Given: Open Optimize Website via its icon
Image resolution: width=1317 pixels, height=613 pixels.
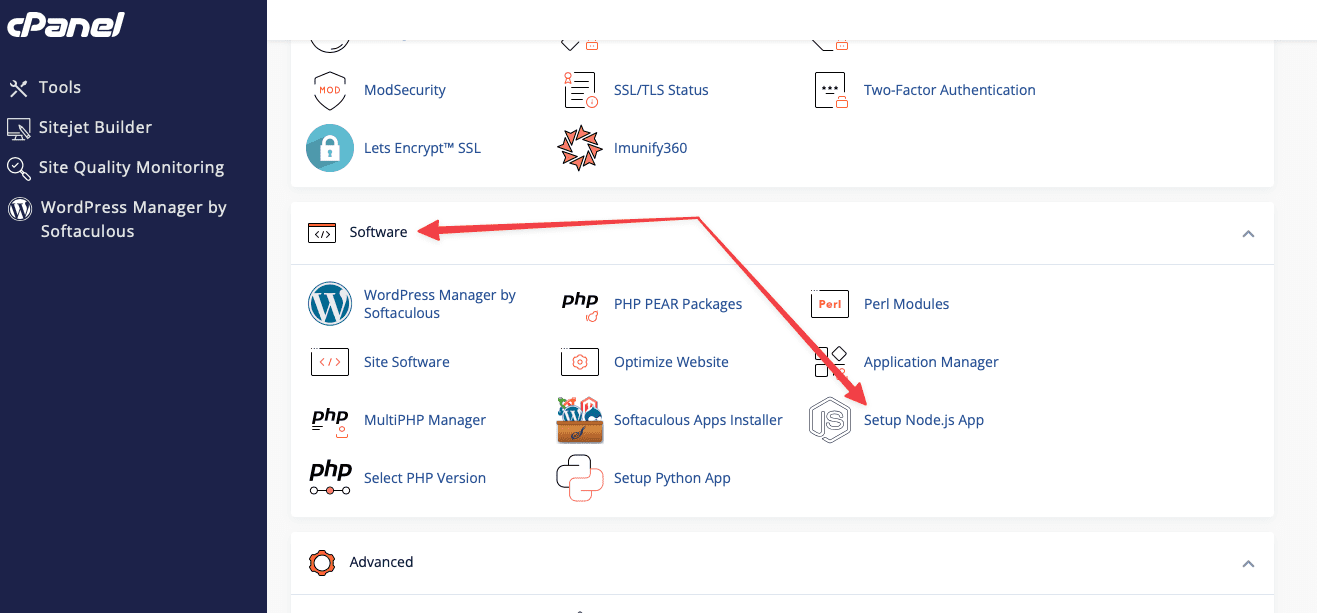Looking at the screenshot, I should coord(580,361).
